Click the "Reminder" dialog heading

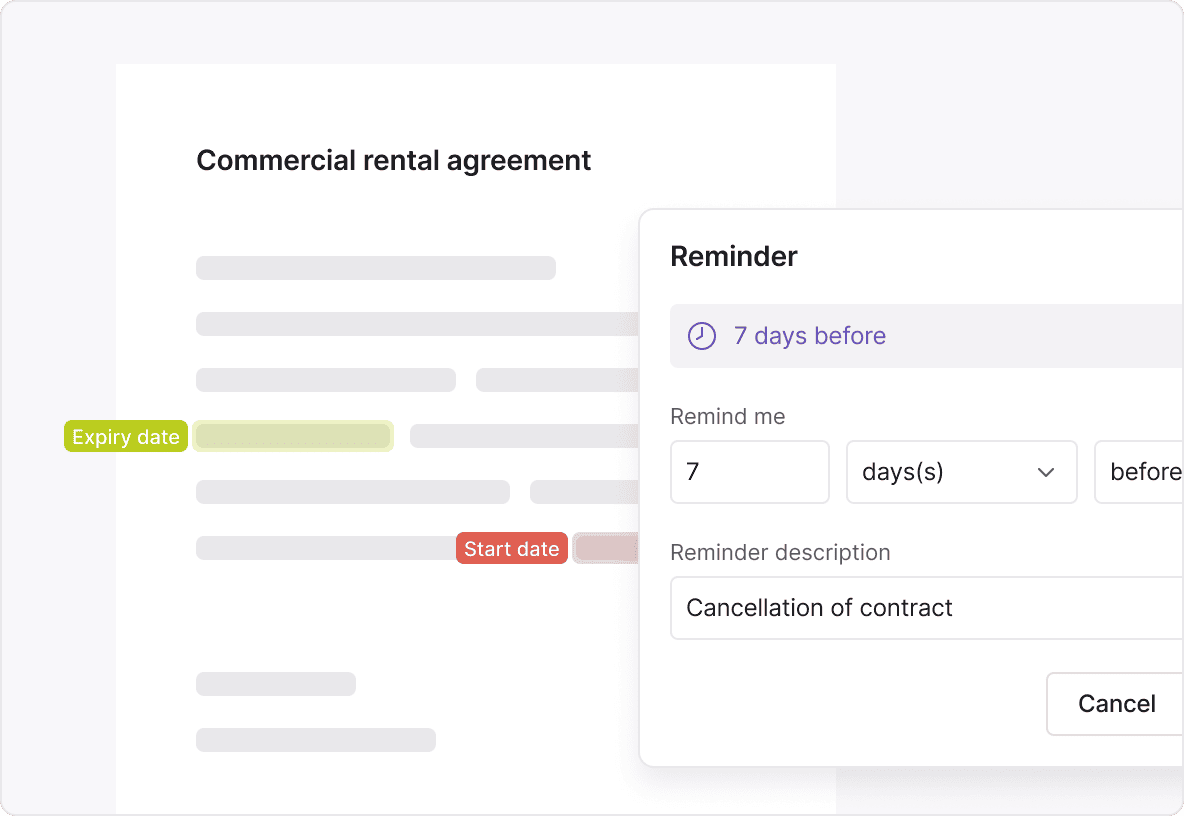pyautogui.click(x=734, y=257)
